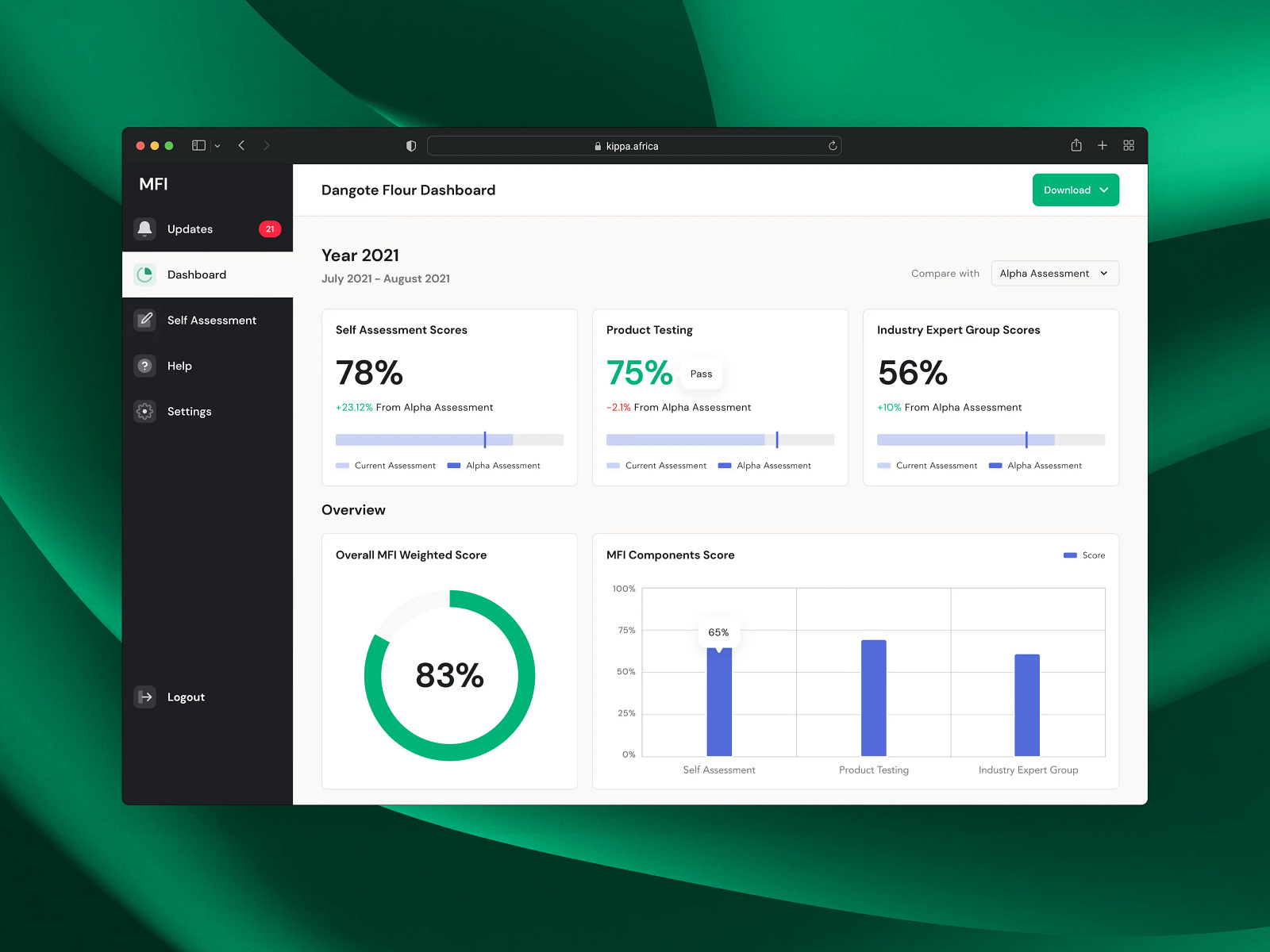The width and height of the screenshot is (1270, 952).
Task: Click the 65% chart tooltip
Action: click(x=718, y=633)
